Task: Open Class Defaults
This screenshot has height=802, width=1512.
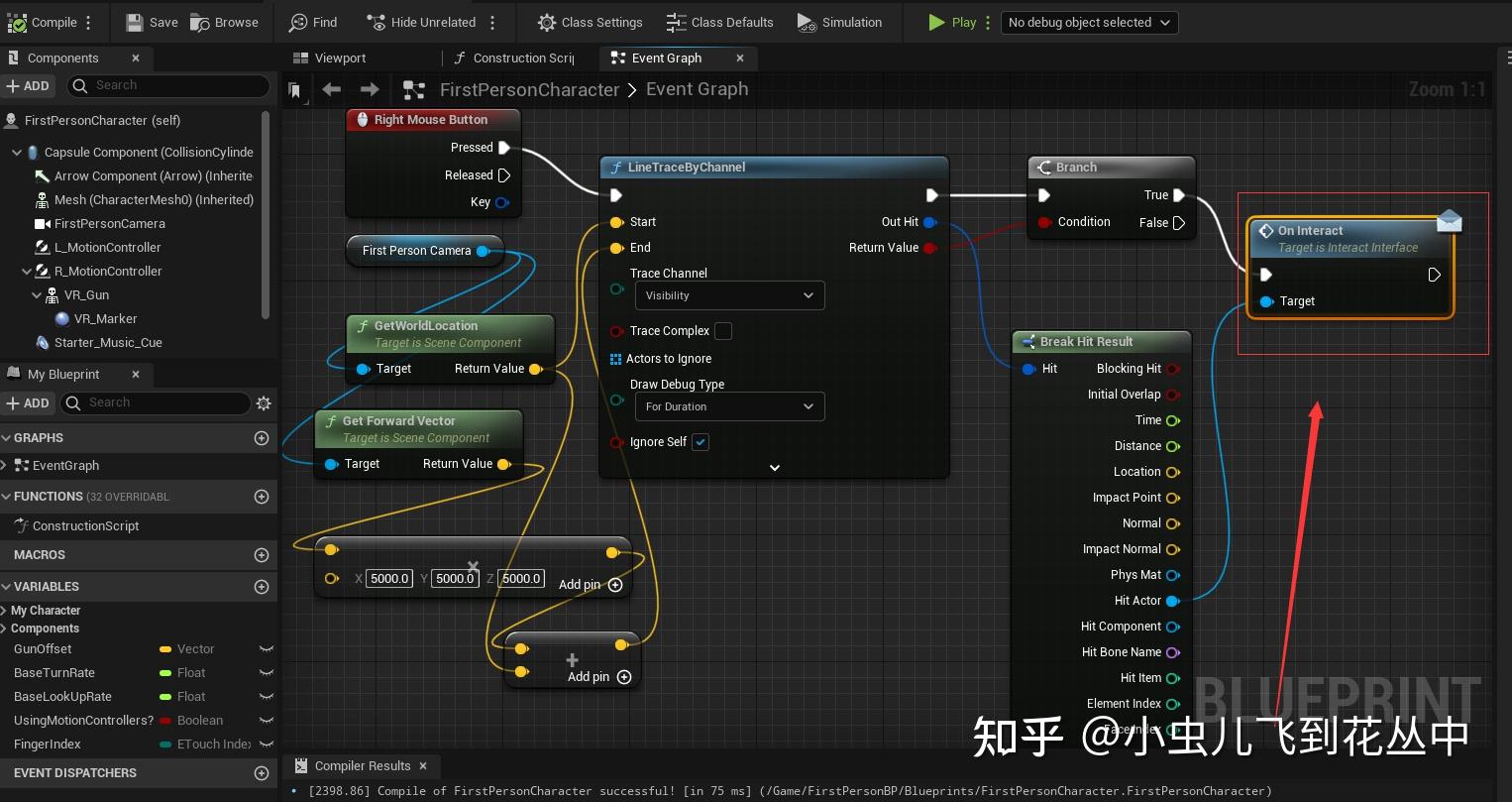Action: coord(720,22)
